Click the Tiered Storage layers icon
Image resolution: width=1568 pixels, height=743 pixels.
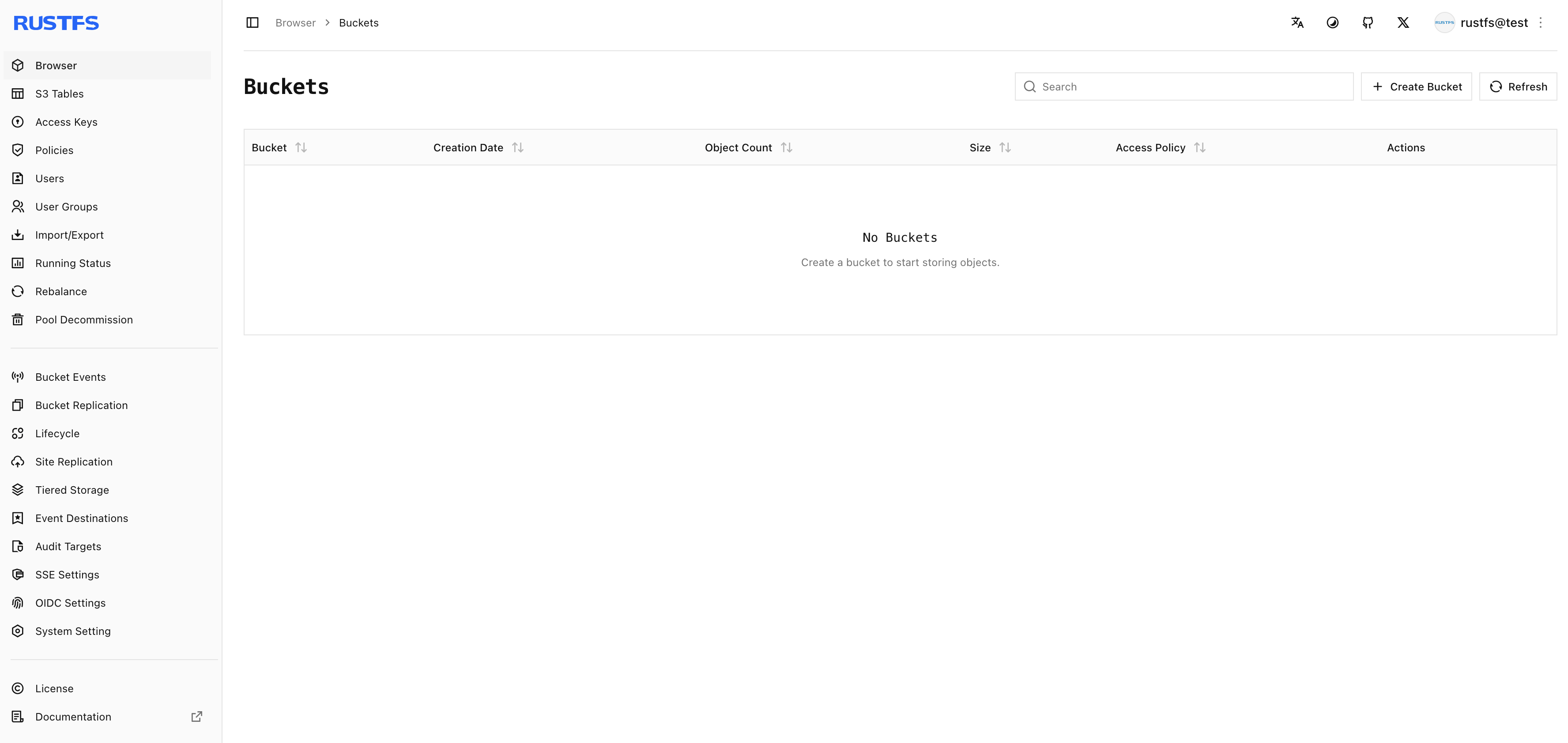click(18, 489)
